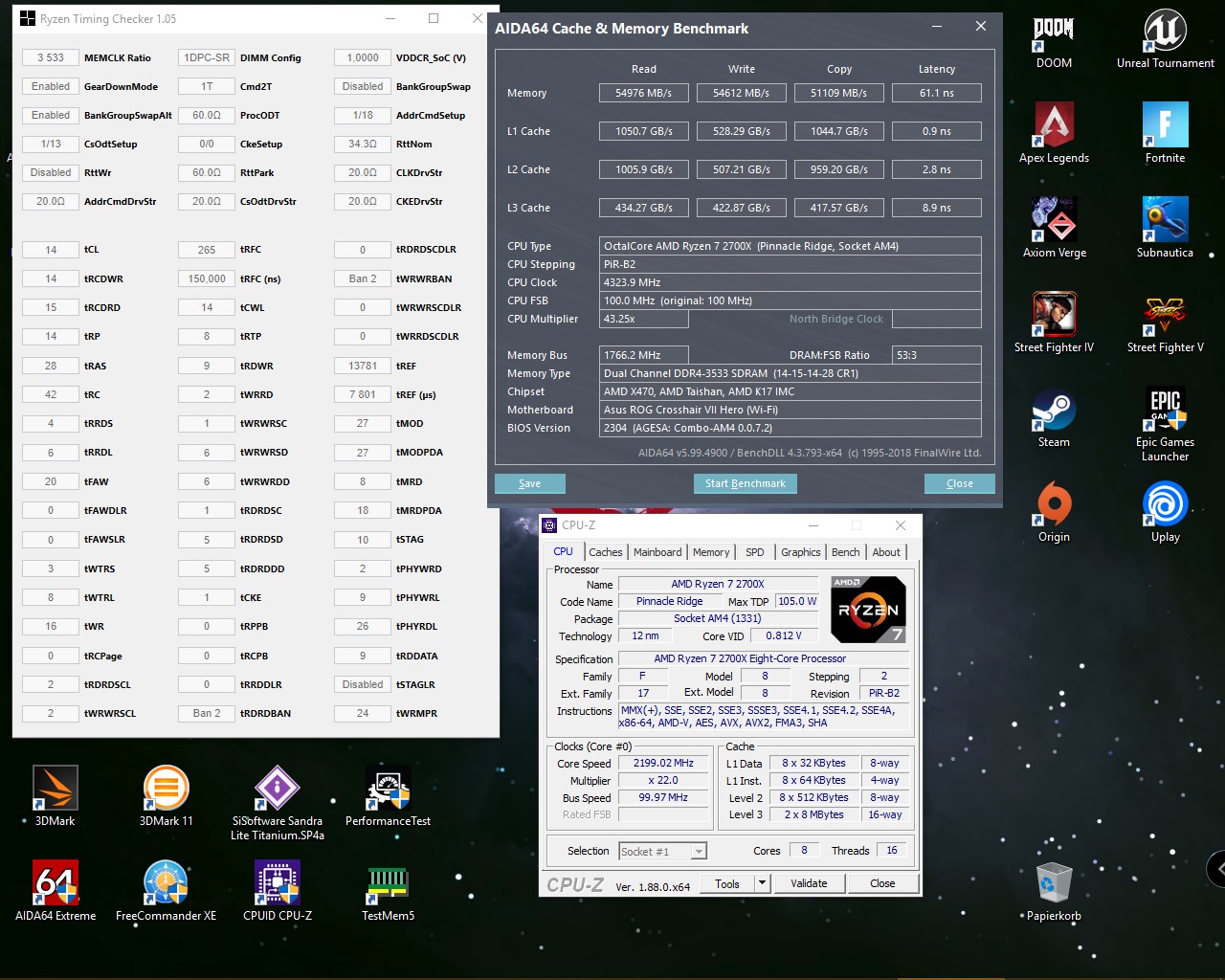
Task: Open the Steam desktop icon
Action: (x=1054, y=418)
